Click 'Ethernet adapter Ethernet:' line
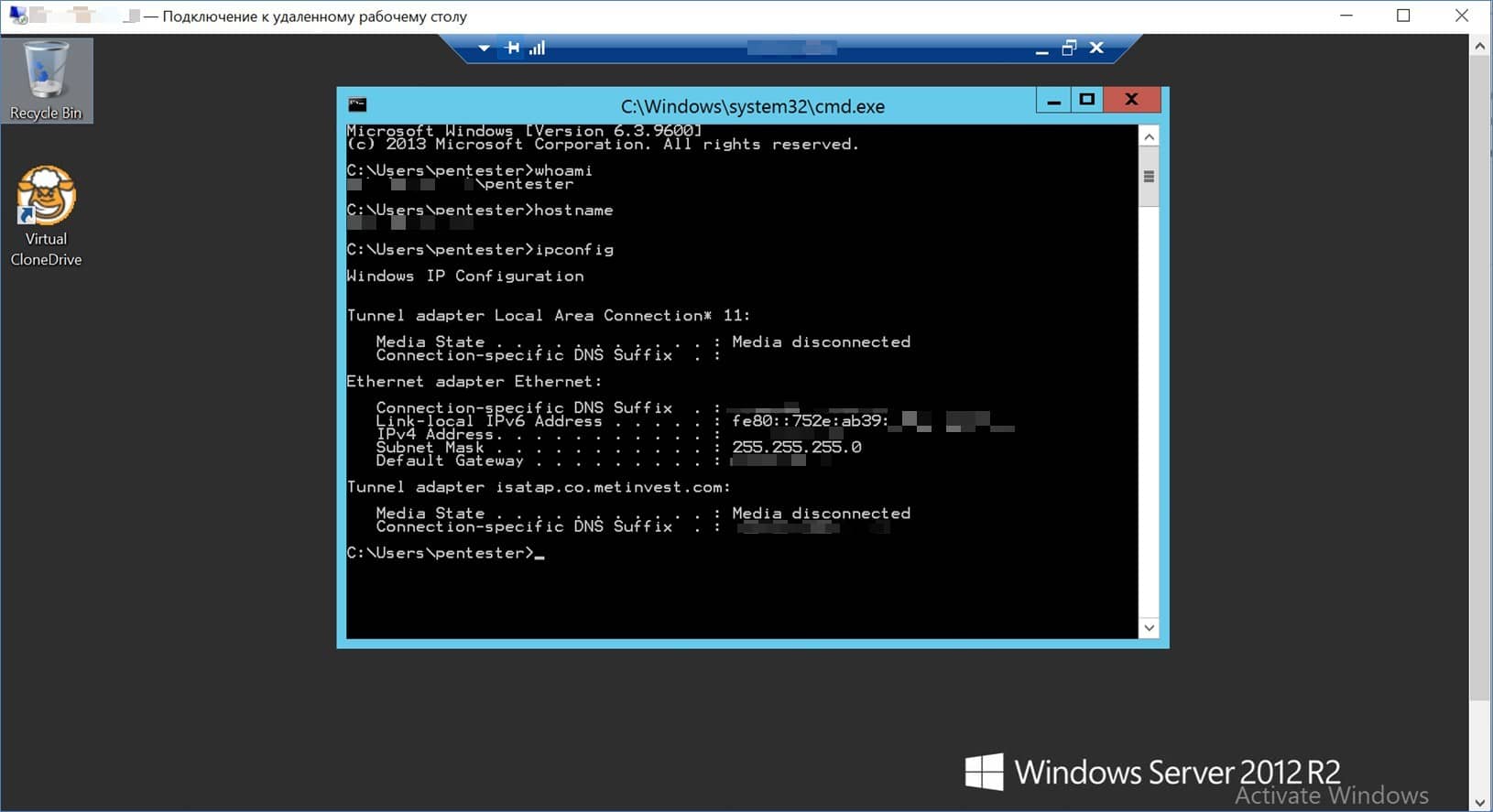Screen dimensions: 1493x812 [x=474, y=381]
